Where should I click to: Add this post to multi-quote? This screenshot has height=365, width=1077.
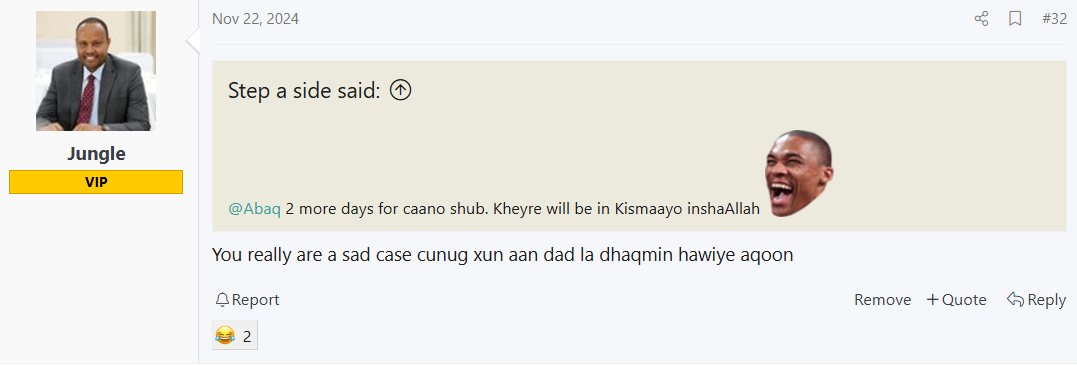point(957,300)
